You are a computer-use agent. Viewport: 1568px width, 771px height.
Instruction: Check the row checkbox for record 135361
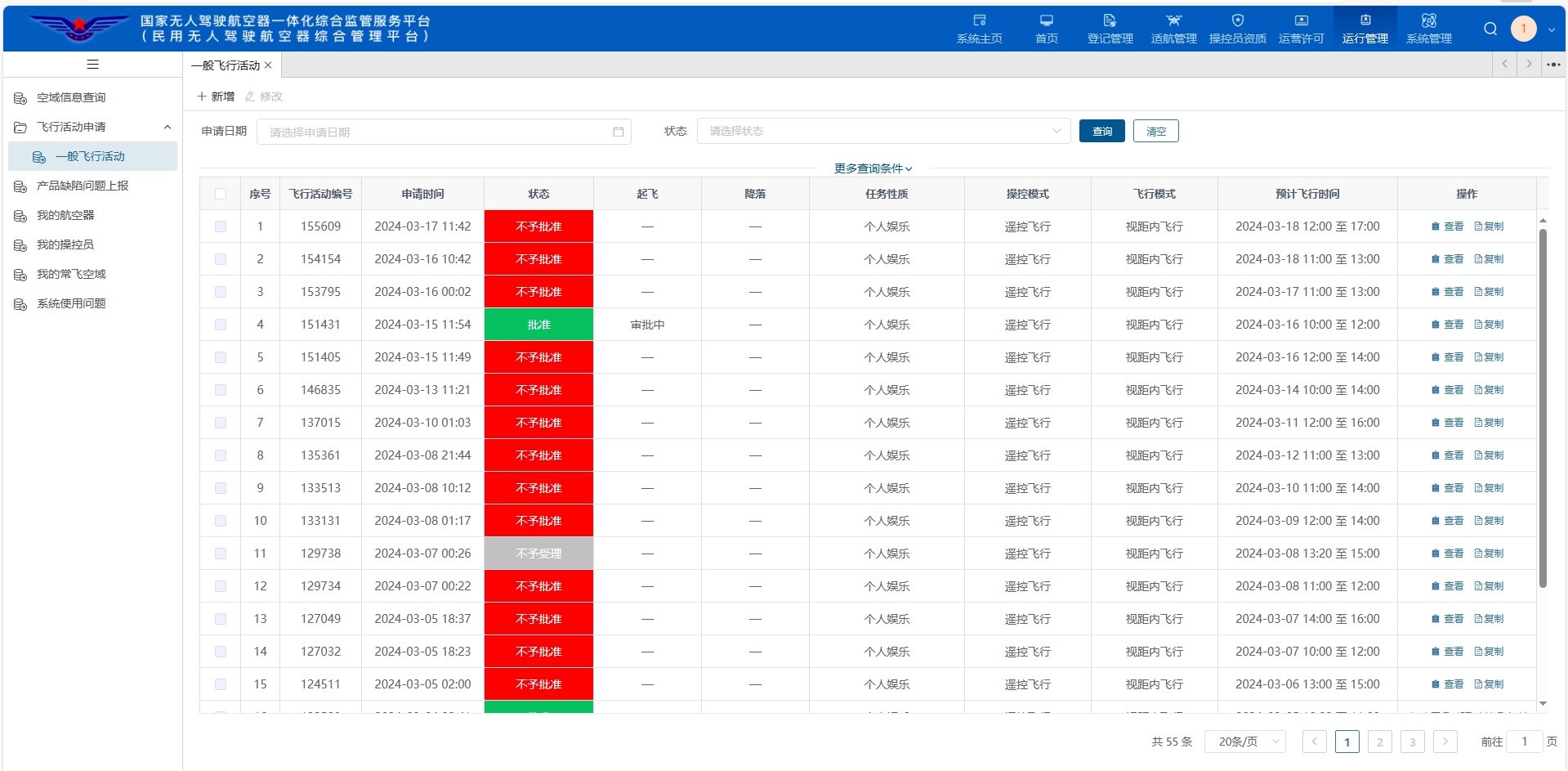click(x=221, y=455)
